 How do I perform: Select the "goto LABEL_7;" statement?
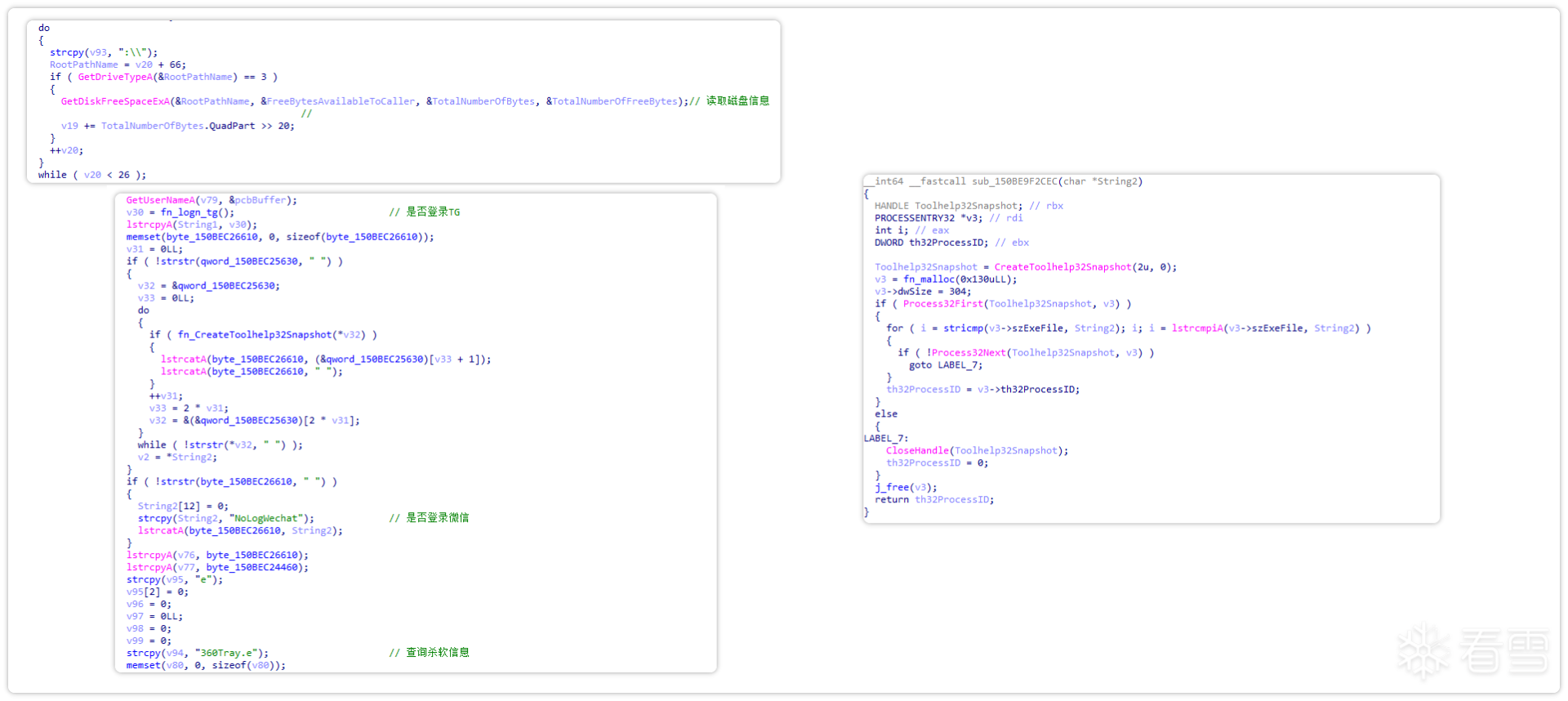tap(946, 365)
